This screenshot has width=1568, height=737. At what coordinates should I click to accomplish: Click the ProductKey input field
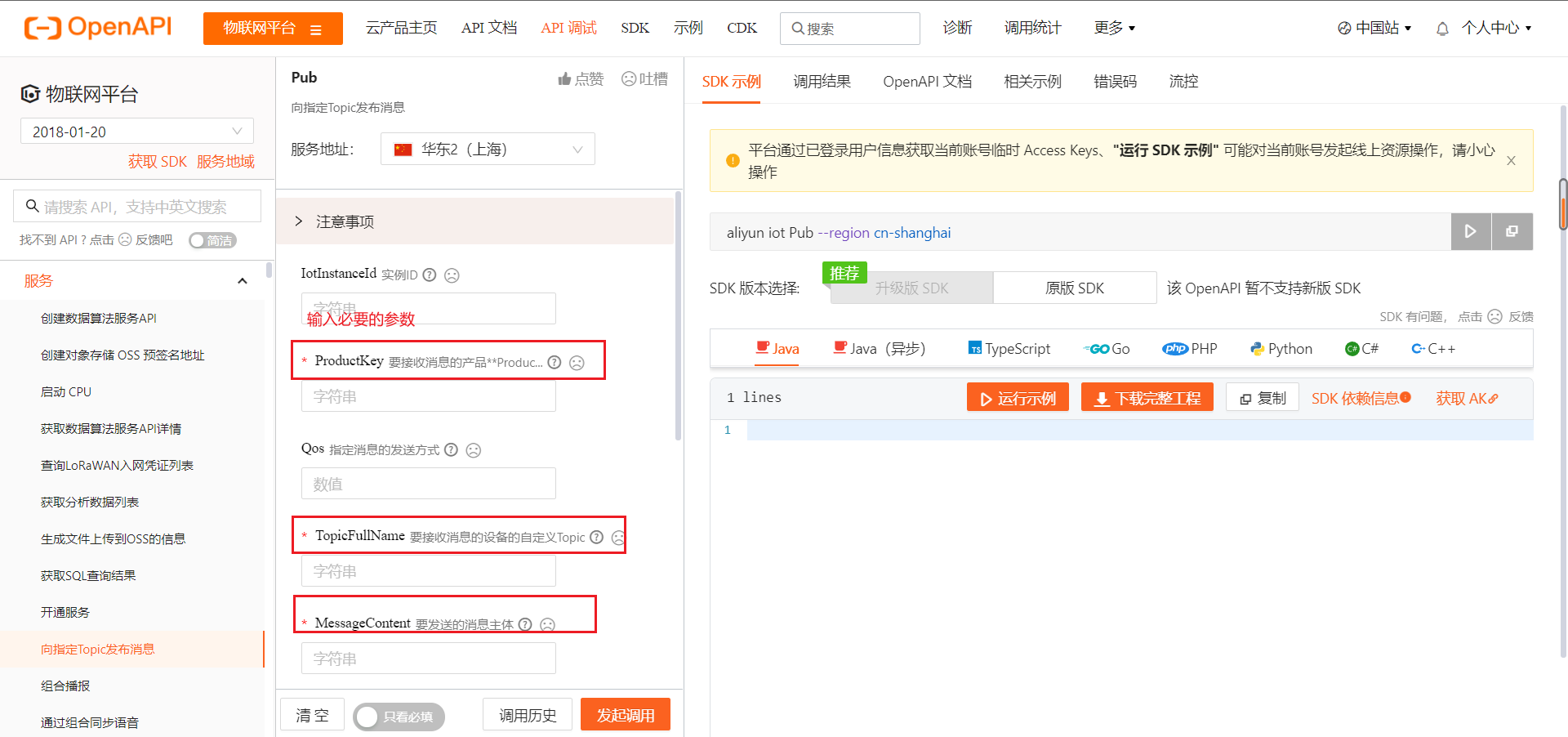tap(429, 396)
